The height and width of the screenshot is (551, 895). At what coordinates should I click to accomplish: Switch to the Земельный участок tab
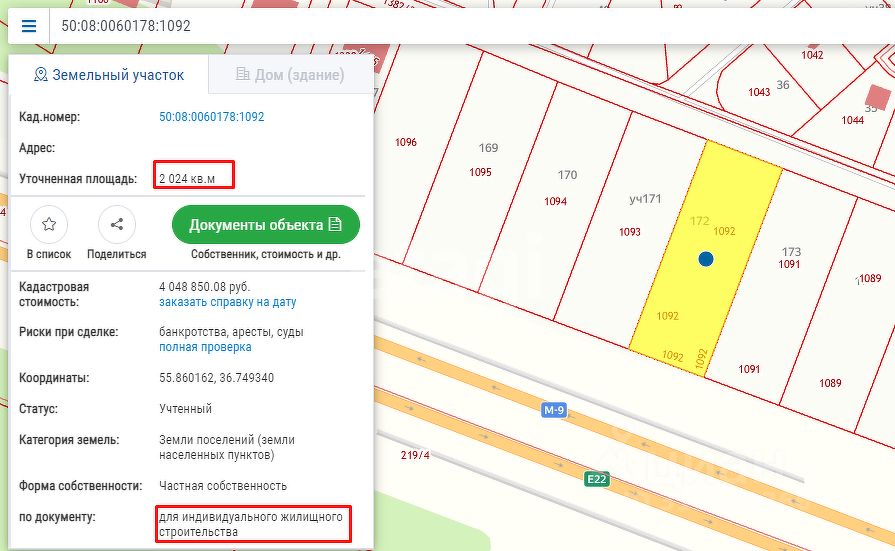click(109, 75)
